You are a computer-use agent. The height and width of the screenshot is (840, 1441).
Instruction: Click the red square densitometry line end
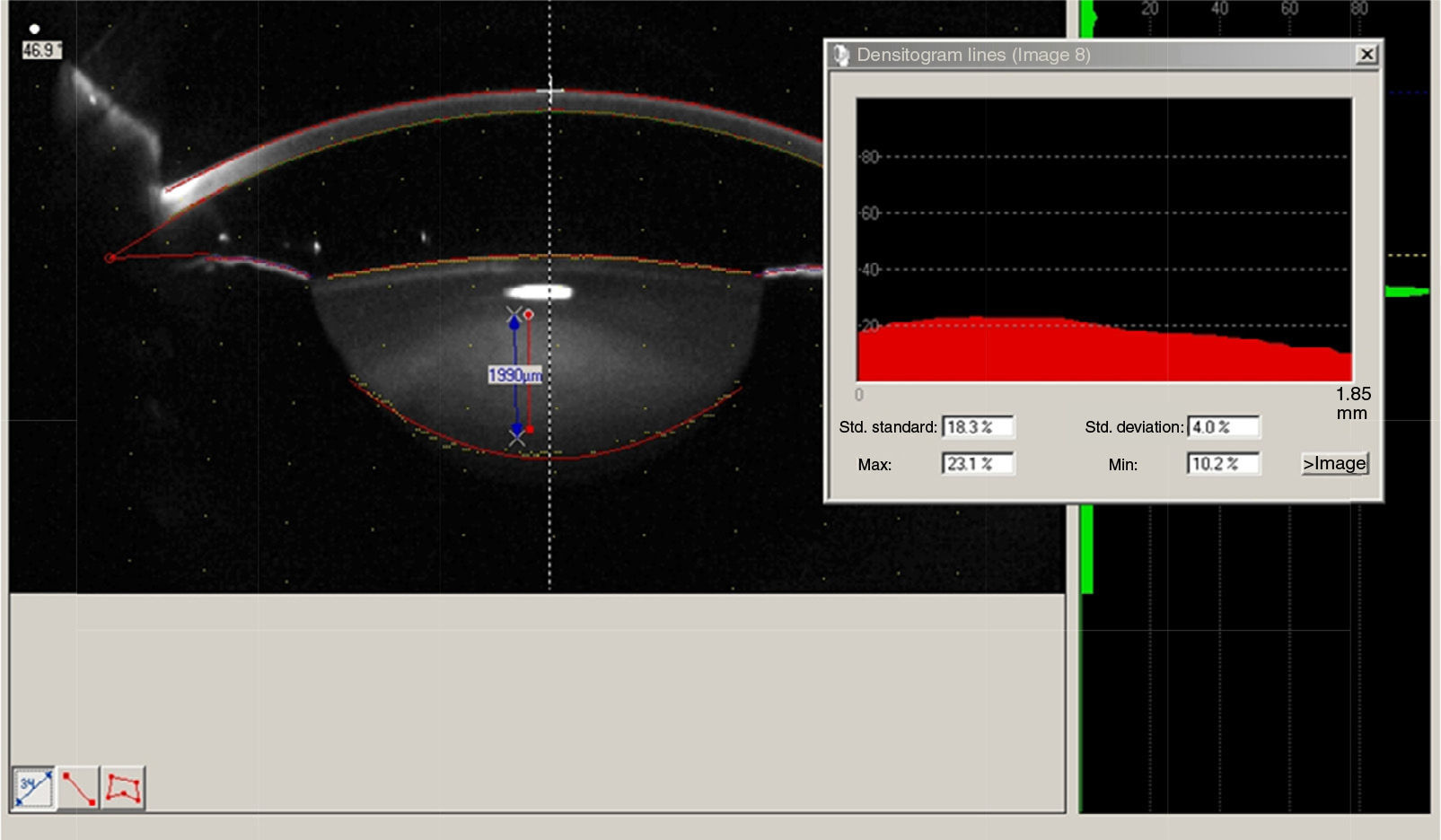pos(530,430)
